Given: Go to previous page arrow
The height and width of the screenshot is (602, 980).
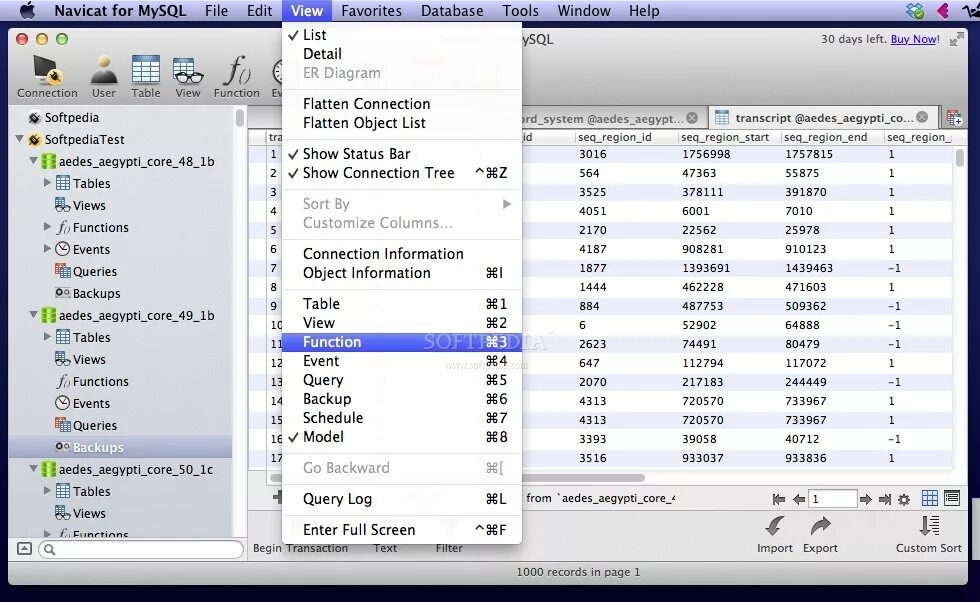Looking at the screenshot, I should click(799, 499).
